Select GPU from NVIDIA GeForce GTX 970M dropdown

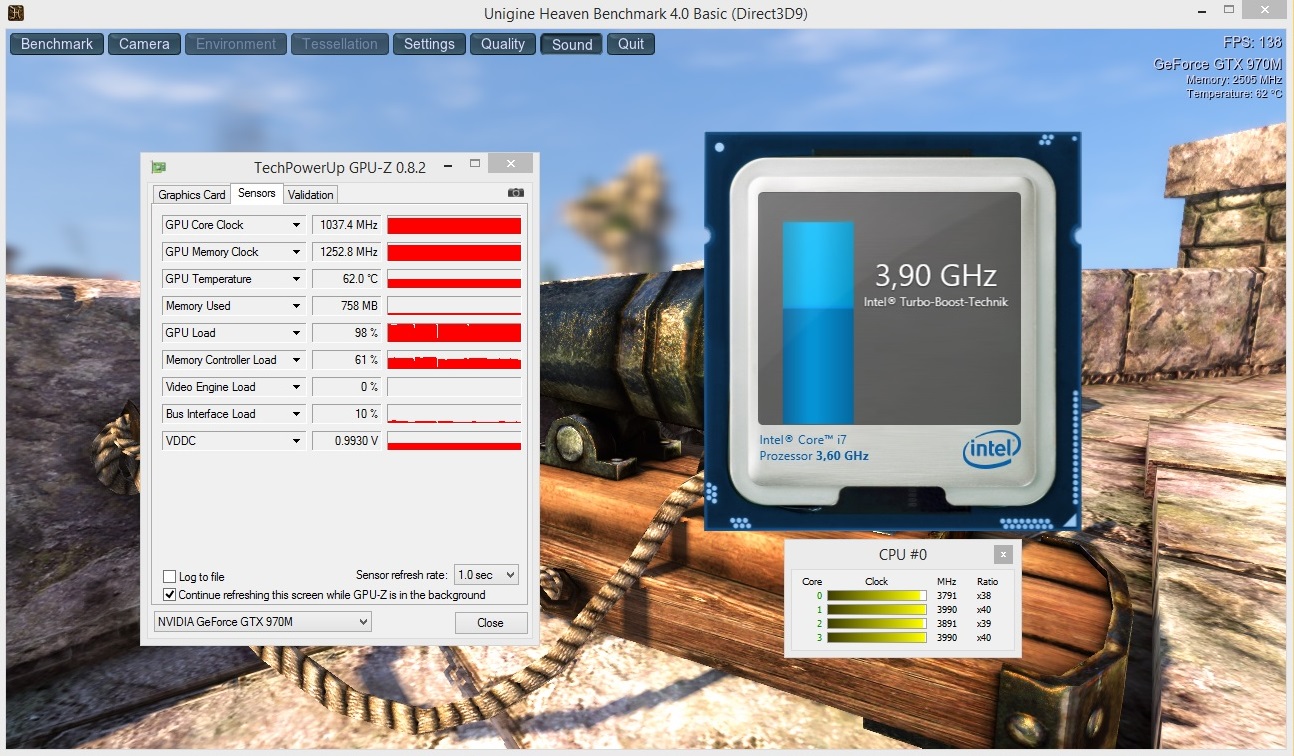click(262, 622)
